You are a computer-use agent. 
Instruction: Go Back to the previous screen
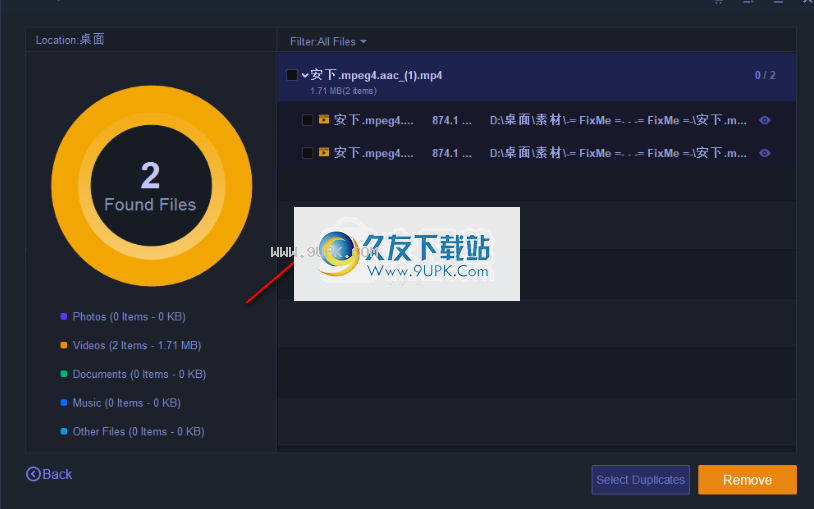pyautogui.click(x=49, y=474)
